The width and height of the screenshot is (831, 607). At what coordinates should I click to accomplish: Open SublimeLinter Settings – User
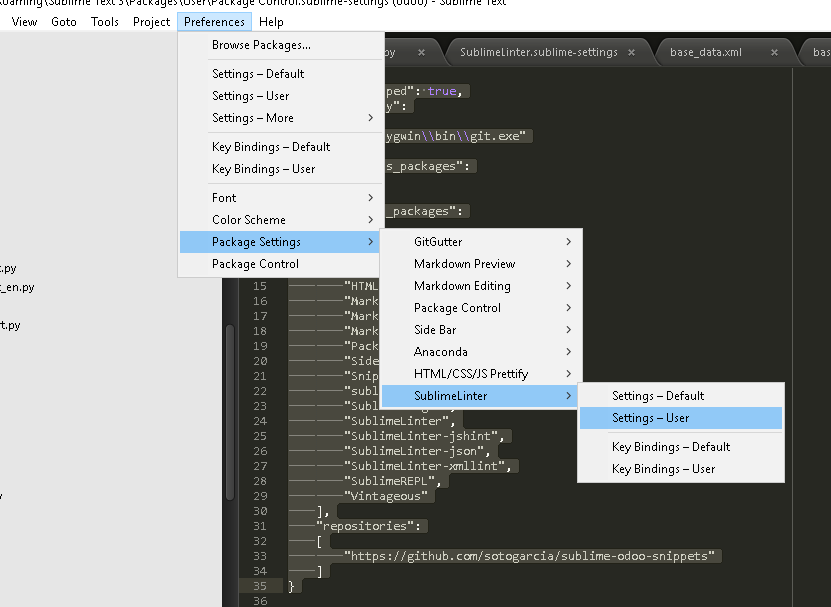point(680,418)
